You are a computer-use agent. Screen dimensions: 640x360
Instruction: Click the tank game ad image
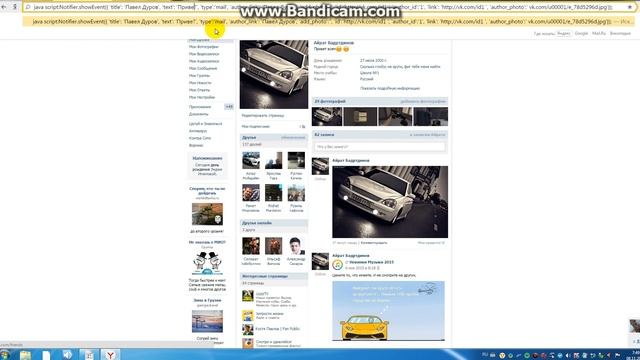(207, 214)
